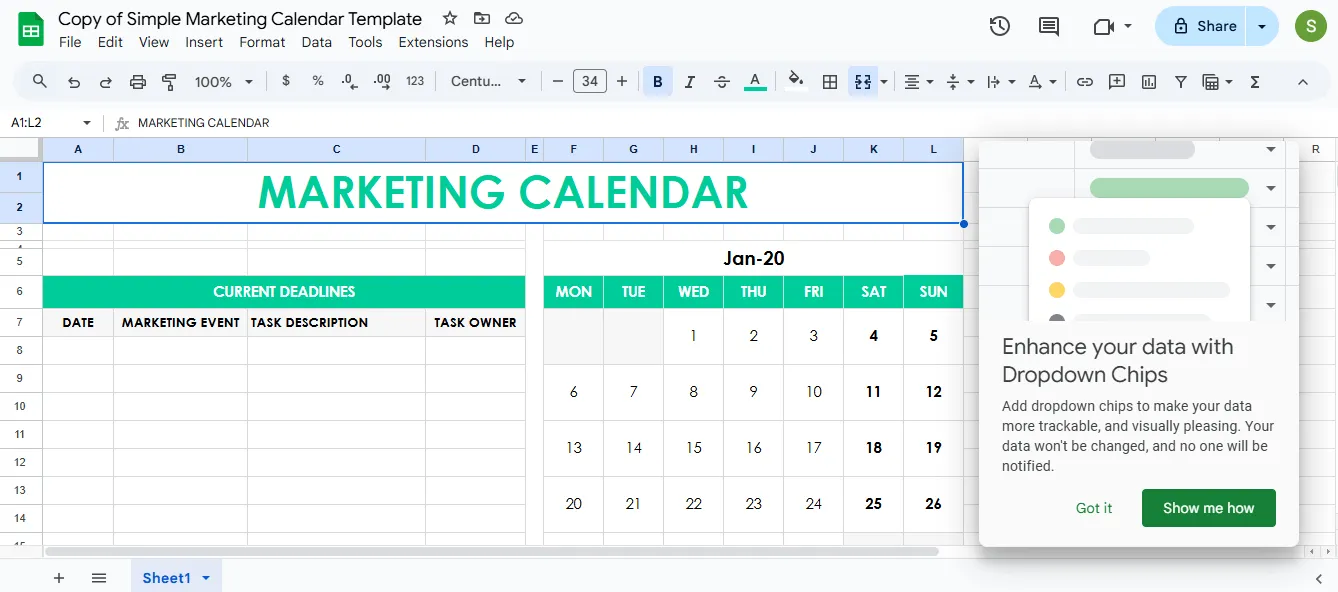Image resolution: width=1338 pixels, height=592 pixels.
Task: Show the side panel chevron
Action: pyautogui.click(x=1318, y=578)
